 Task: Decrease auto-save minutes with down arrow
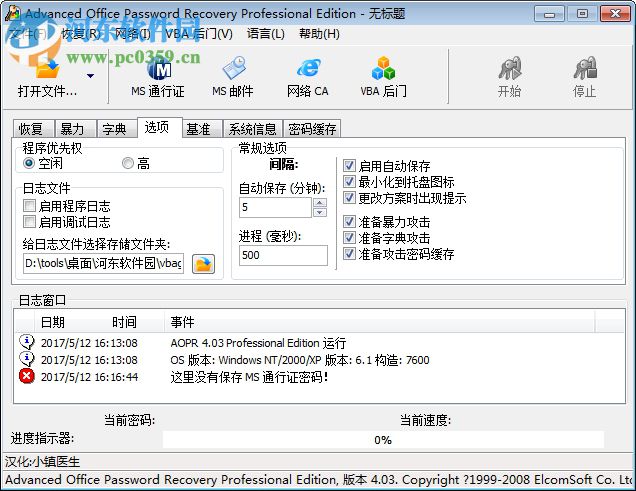[x=320, y=212]
